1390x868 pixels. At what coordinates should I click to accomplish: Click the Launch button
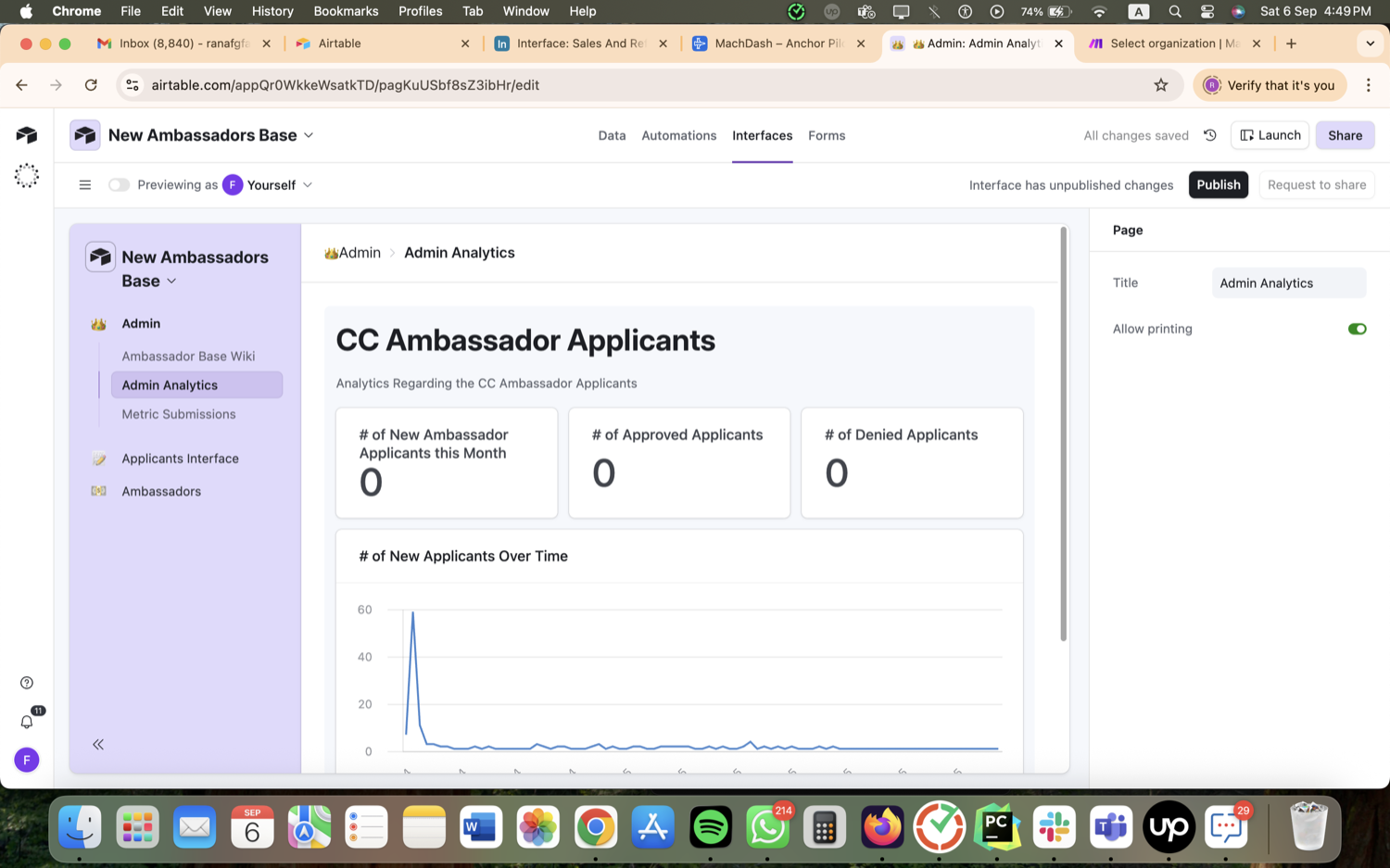coord(1270,135)
